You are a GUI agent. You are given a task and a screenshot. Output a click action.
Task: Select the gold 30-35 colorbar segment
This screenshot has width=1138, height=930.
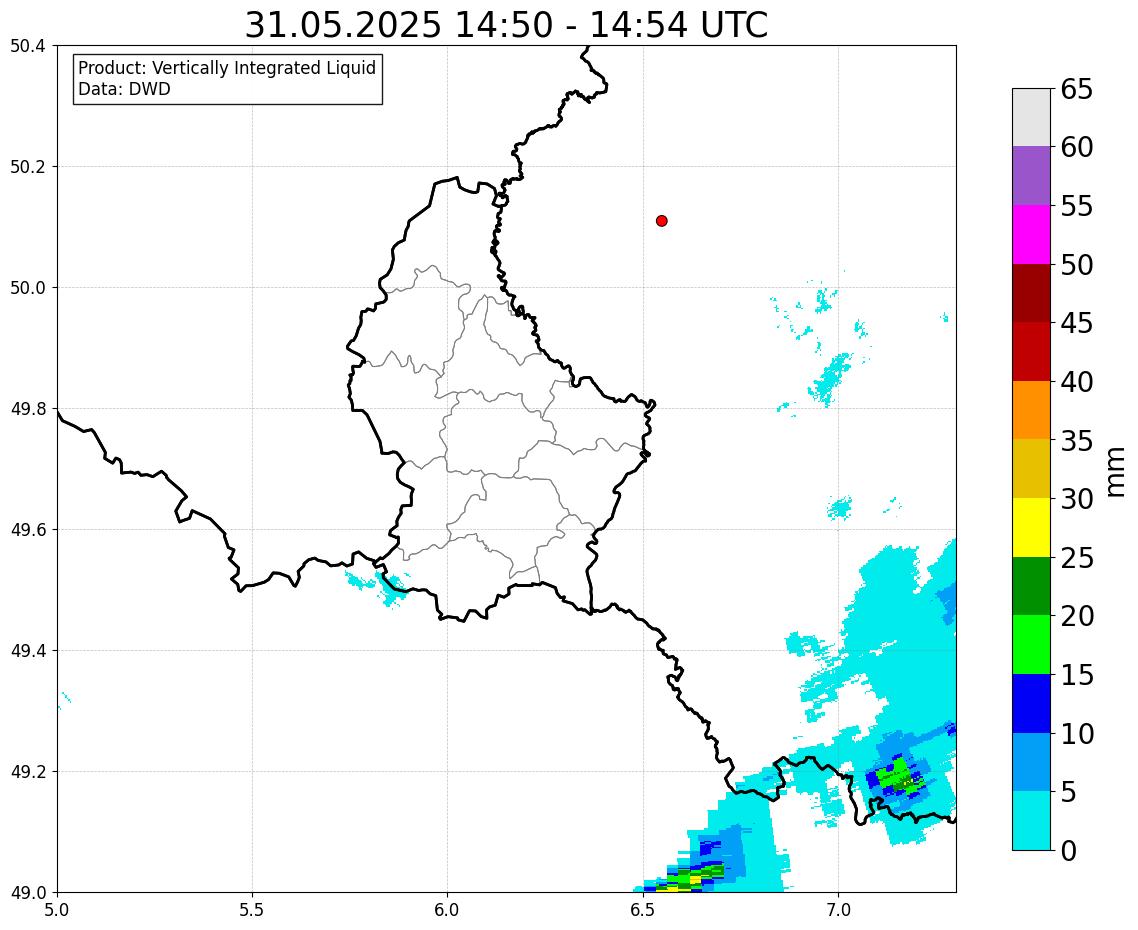click(1031, 468)
